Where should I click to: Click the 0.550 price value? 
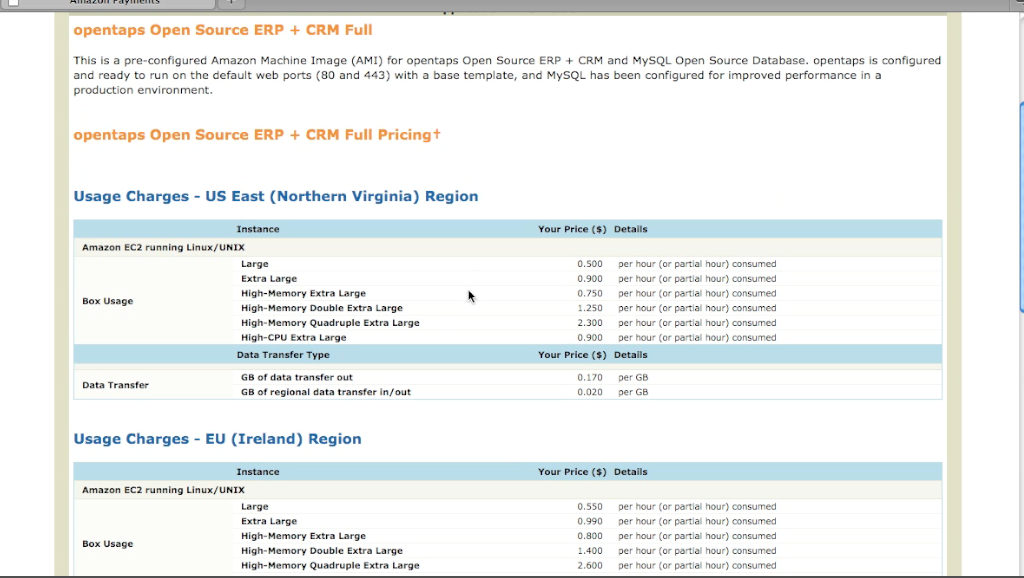[590, 507]
